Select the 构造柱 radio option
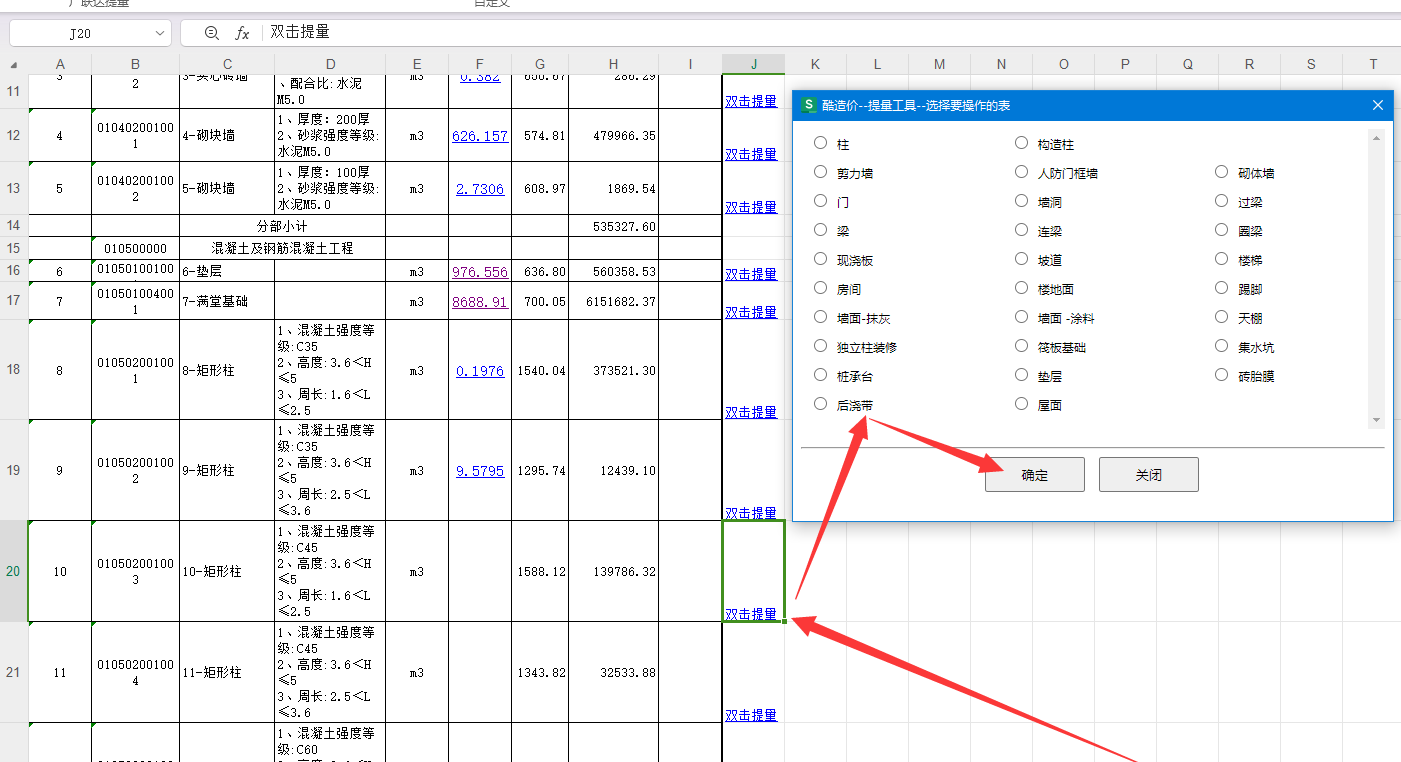Image resolution: width=1401 pixels, height=762 pixels. [1021, 143]
